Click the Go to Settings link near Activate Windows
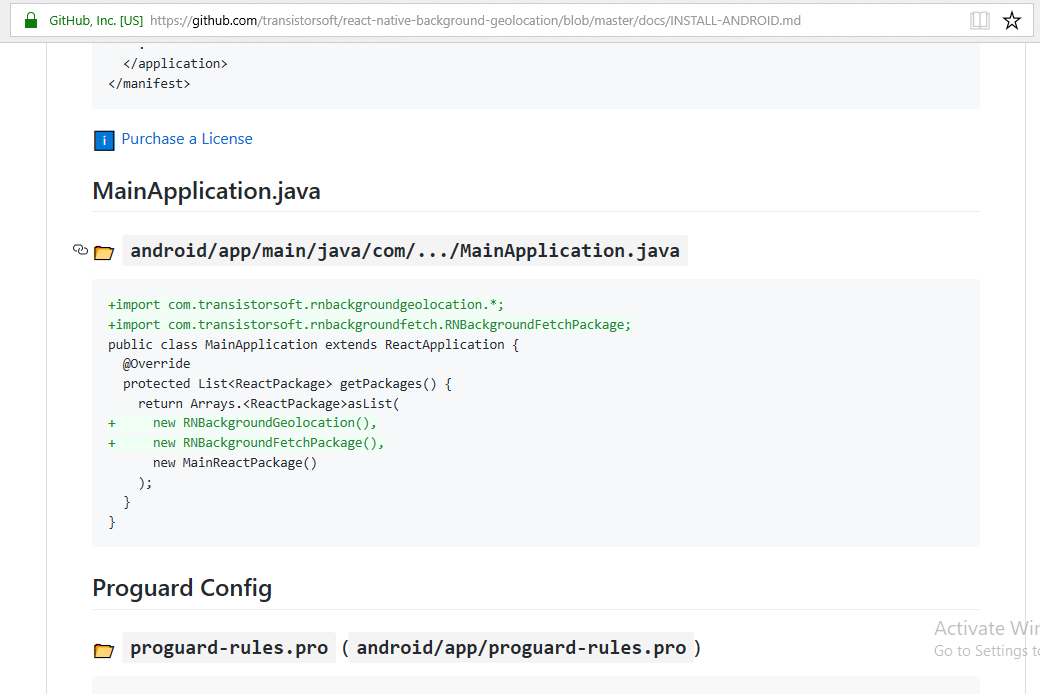Viewport: 1040px width, 694px height. point(975,650)
